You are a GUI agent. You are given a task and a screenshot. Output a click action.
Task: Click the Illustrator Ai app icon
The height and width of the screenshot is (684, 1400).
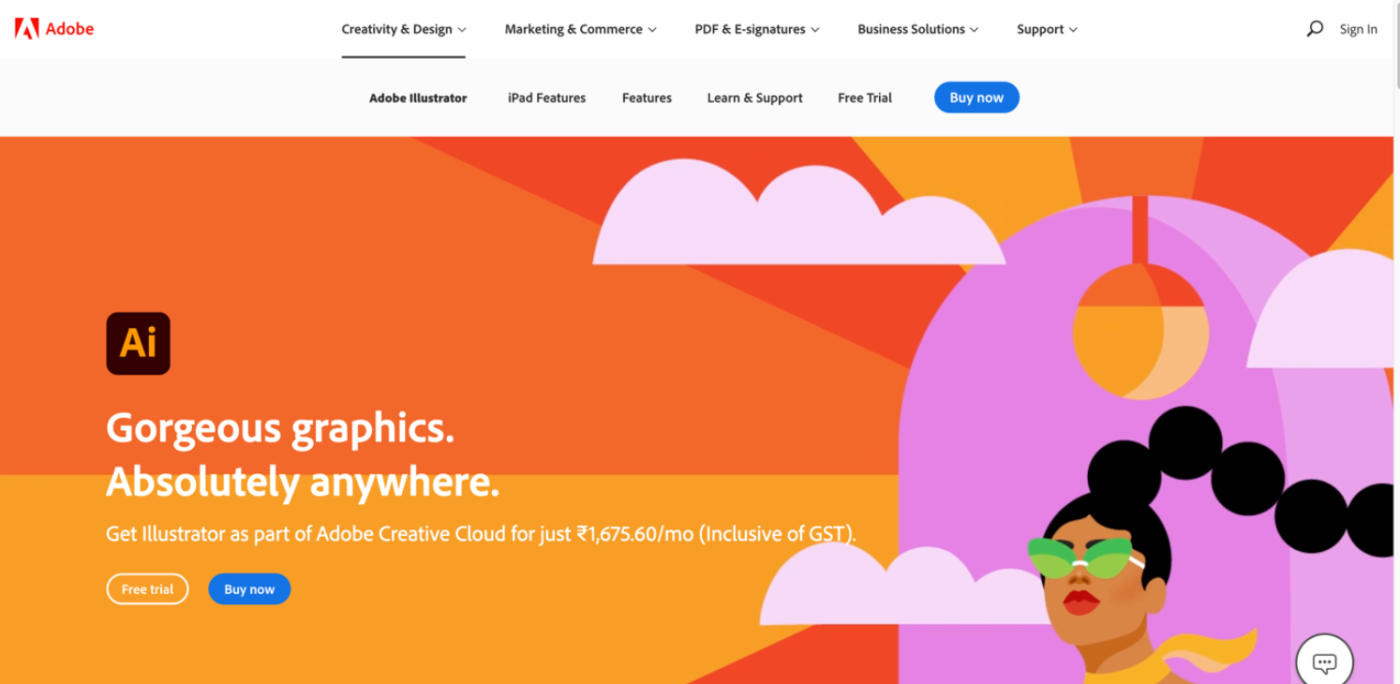(138, 343)
